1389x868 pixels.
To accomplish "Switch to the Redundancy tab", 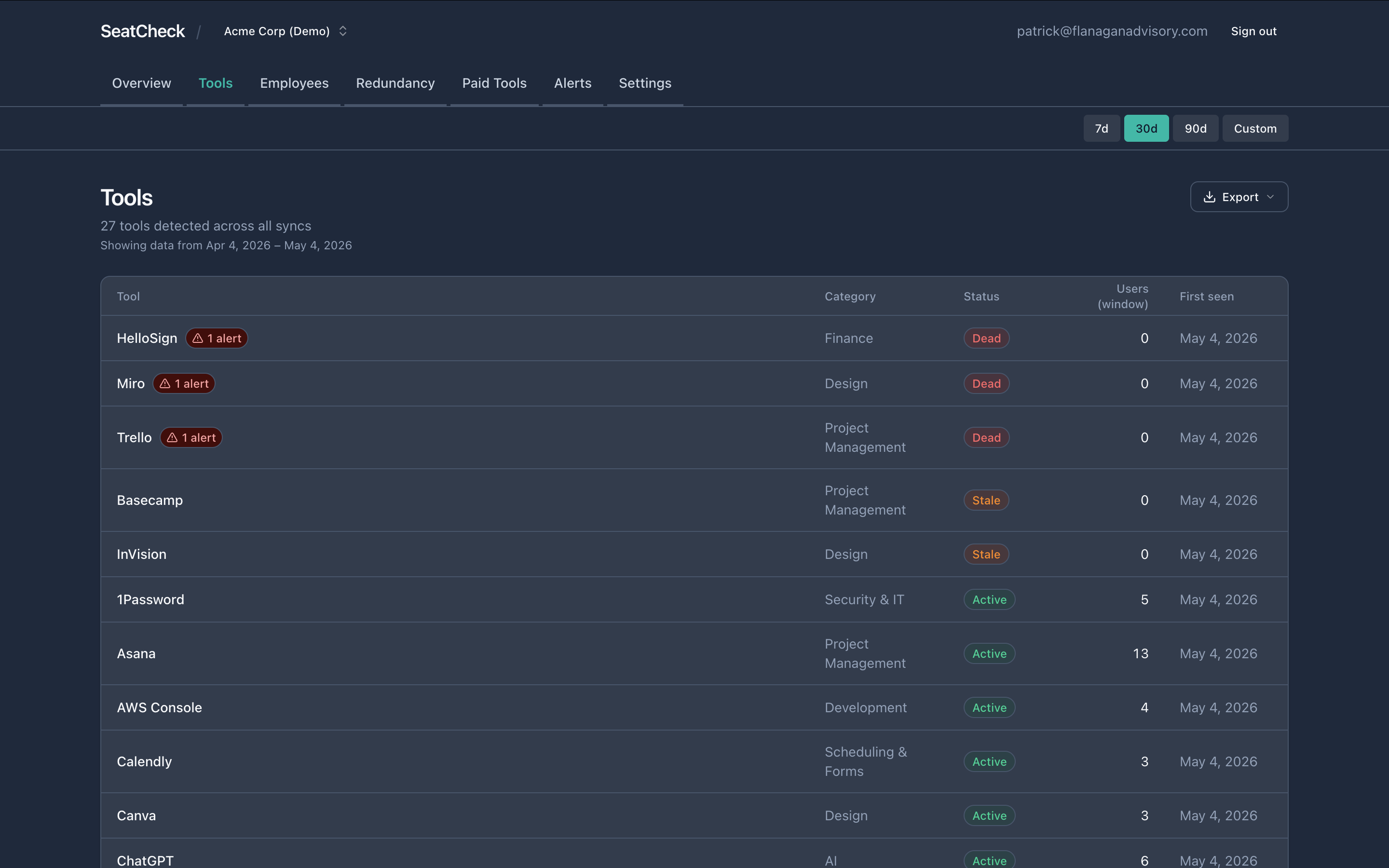I will pyautogui.click(x=395, y=83).
